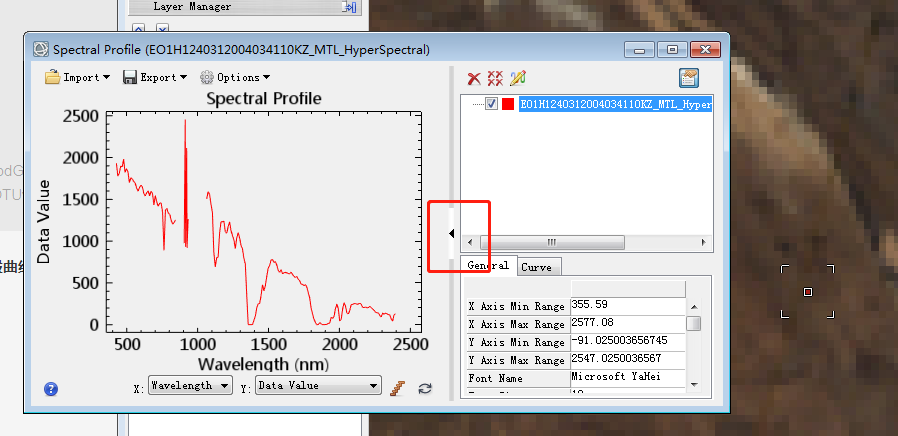Click the legend list horizontal scrollbar thumb
Viewport: 898px width, 436px height.
(552, 242)
